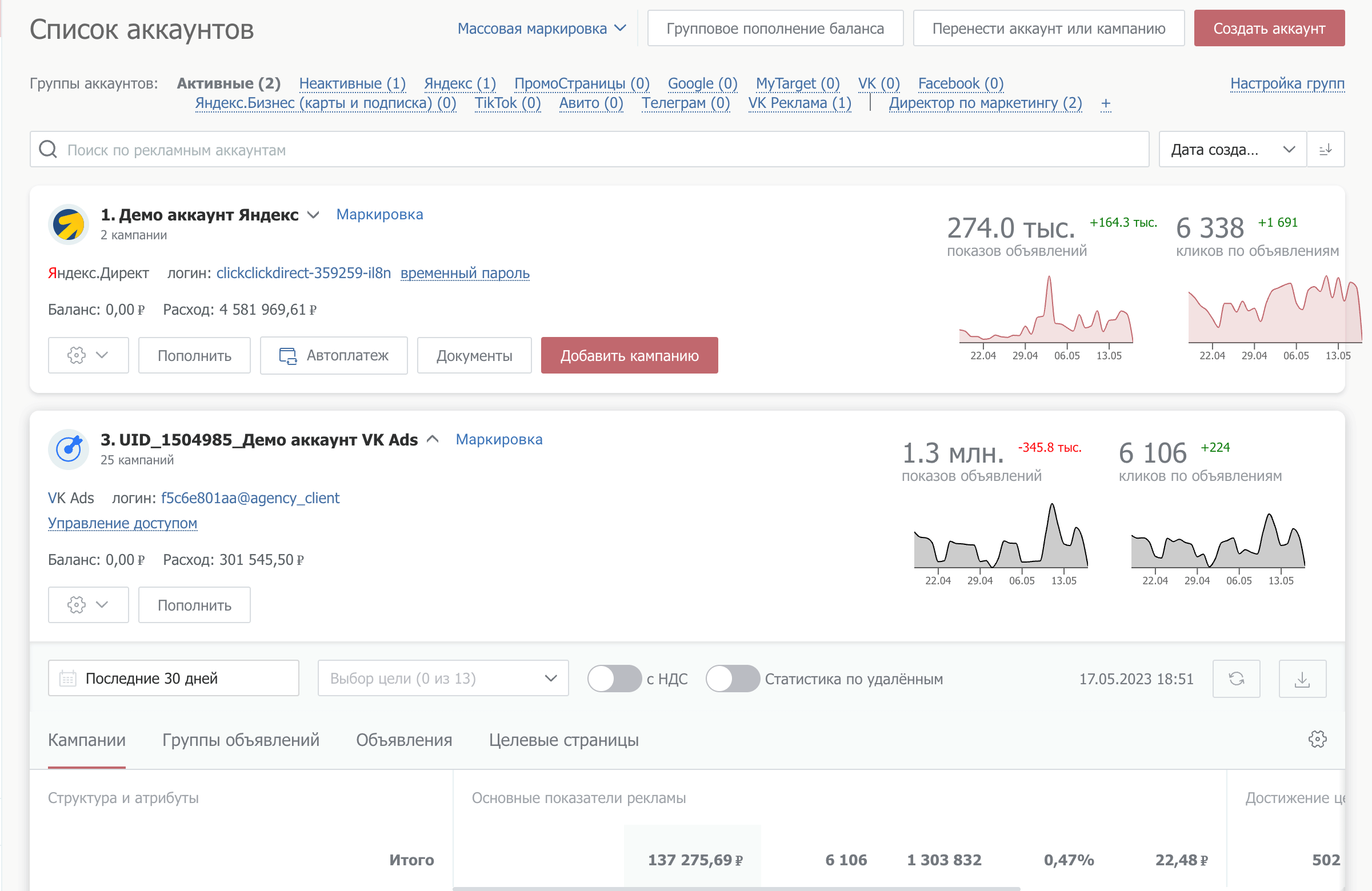The width and height of the screenshot is (1372, 891).
Task: Click Перенести аккаунт или кампанию button
Action: point(1049,28)
